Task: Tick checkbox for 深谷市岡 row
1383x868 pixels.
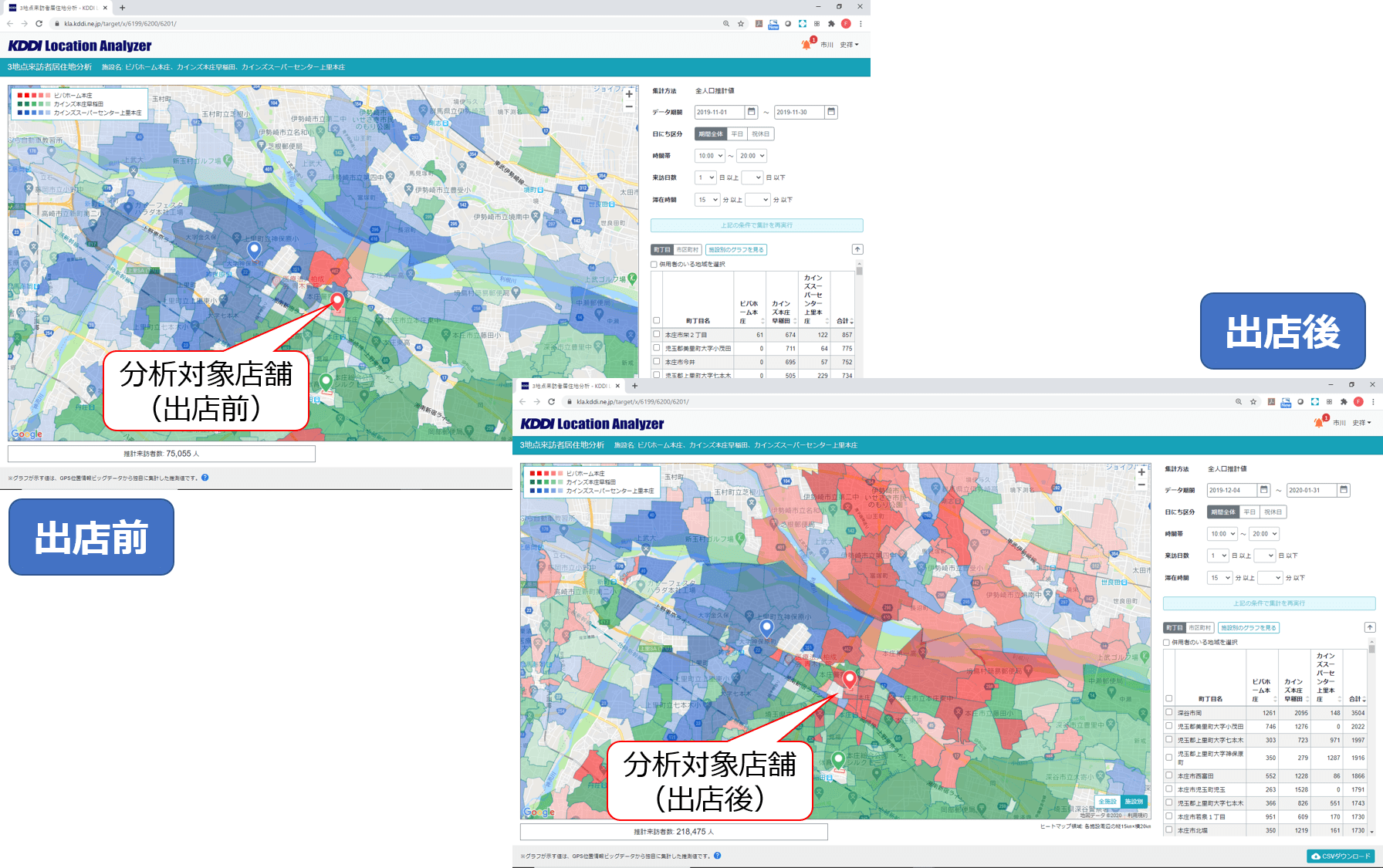Action: 1169,712
